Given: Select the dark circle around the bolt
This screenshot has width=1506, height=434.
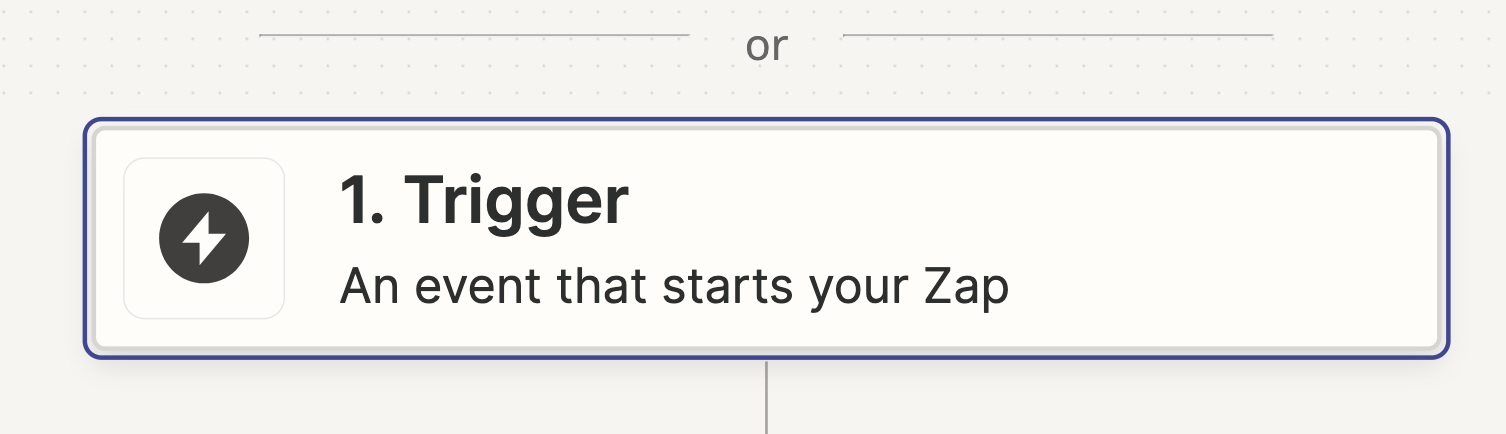Looking at the screenshot, I should (x=204, y=239).
